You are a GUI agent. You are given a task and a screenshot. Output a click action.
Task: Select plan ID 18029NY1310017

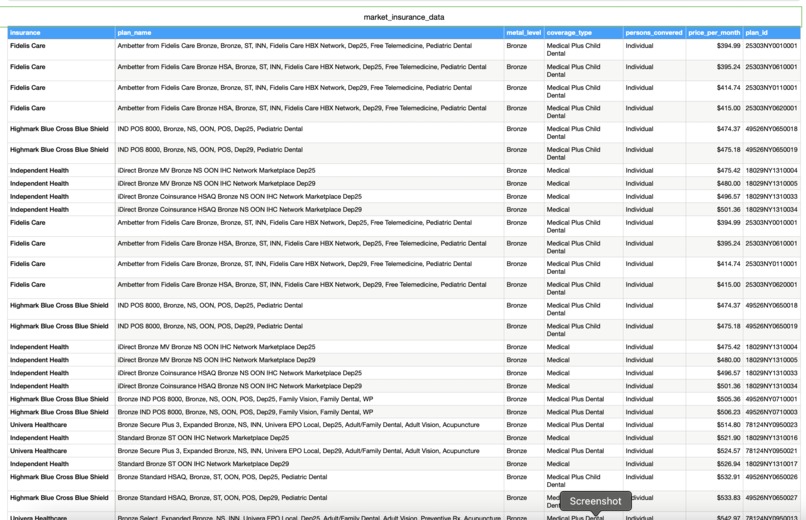click(x=772, y=464)
